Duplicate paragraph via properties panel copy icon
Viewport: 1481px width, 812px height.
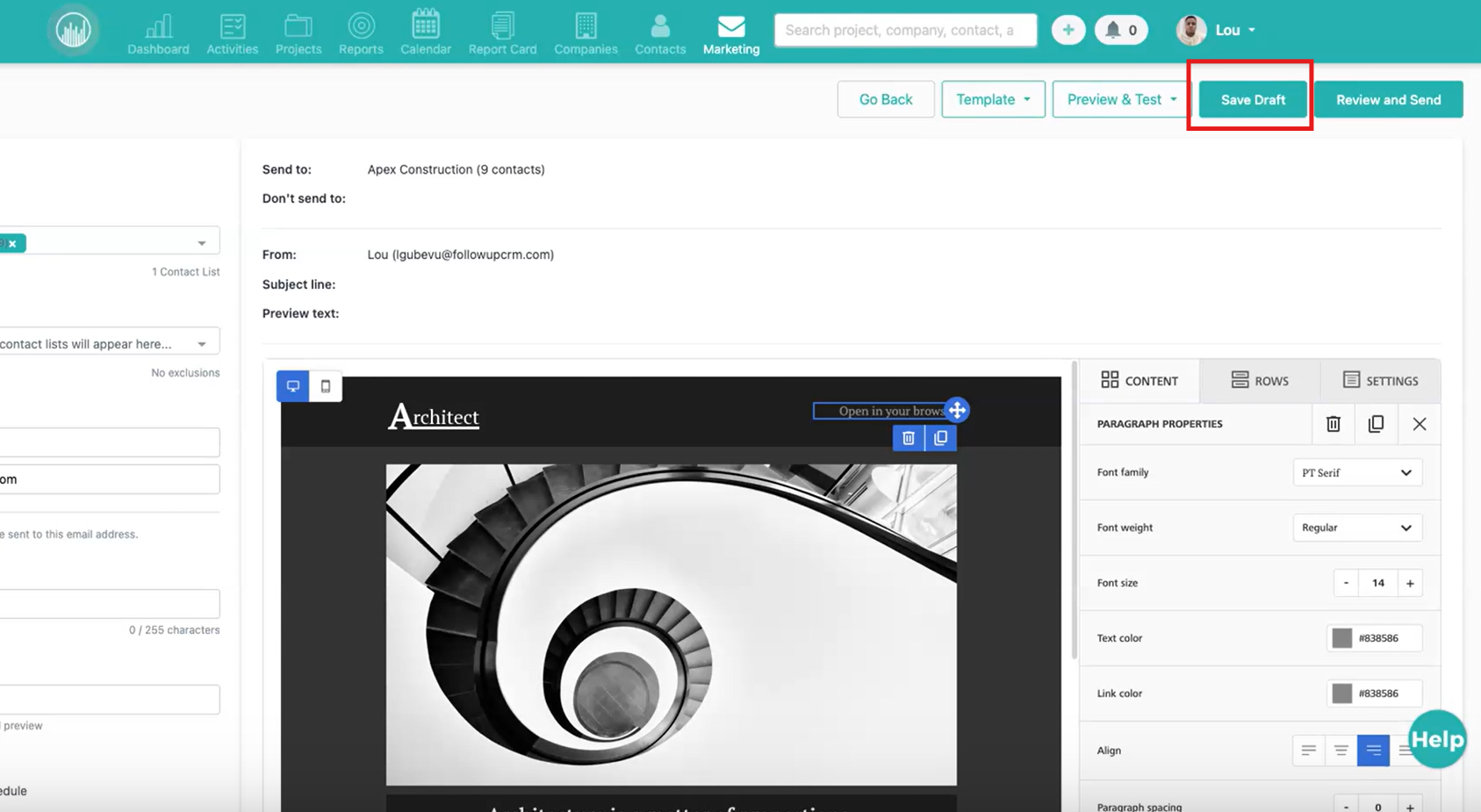pos(1376,424)
